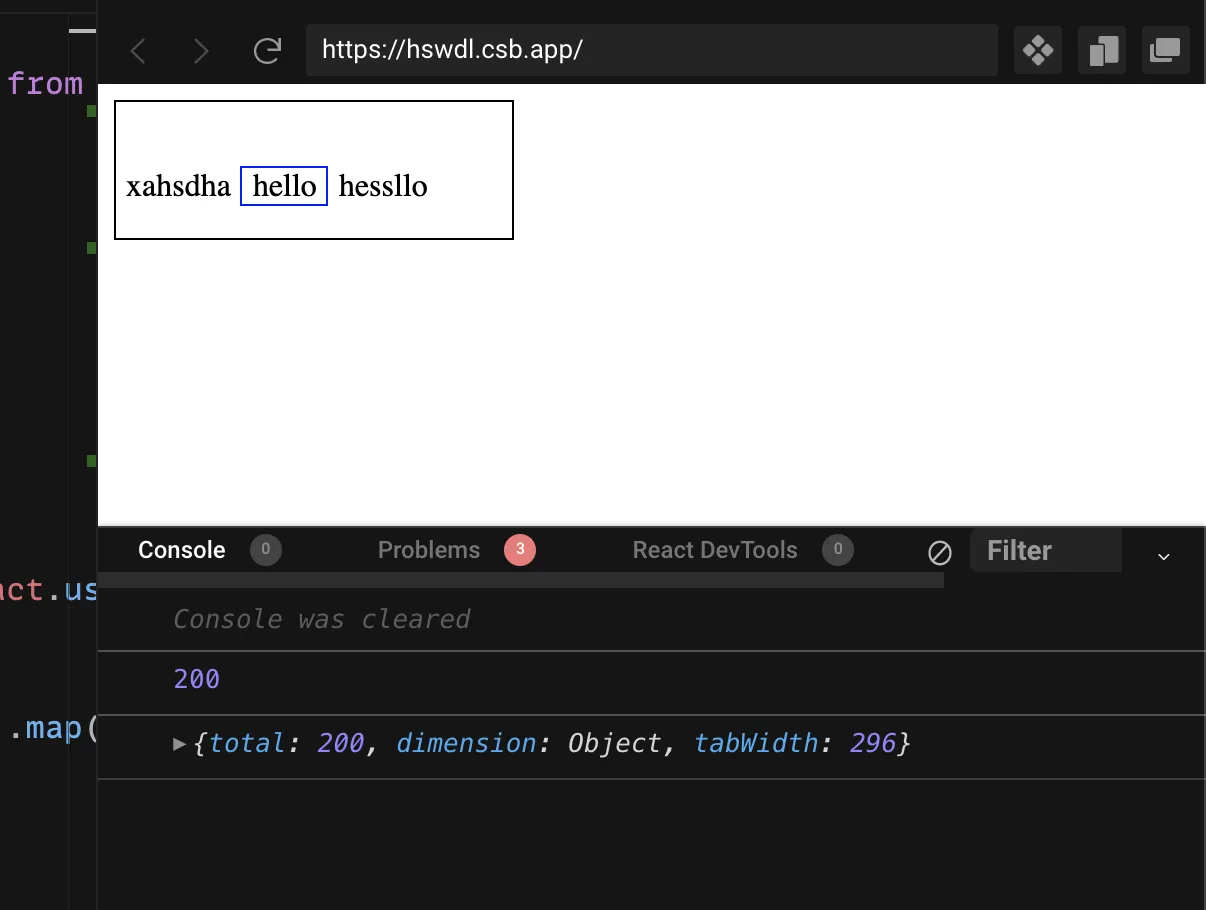Reload the preview page
1206x910 pixels.
click(267, 51)
